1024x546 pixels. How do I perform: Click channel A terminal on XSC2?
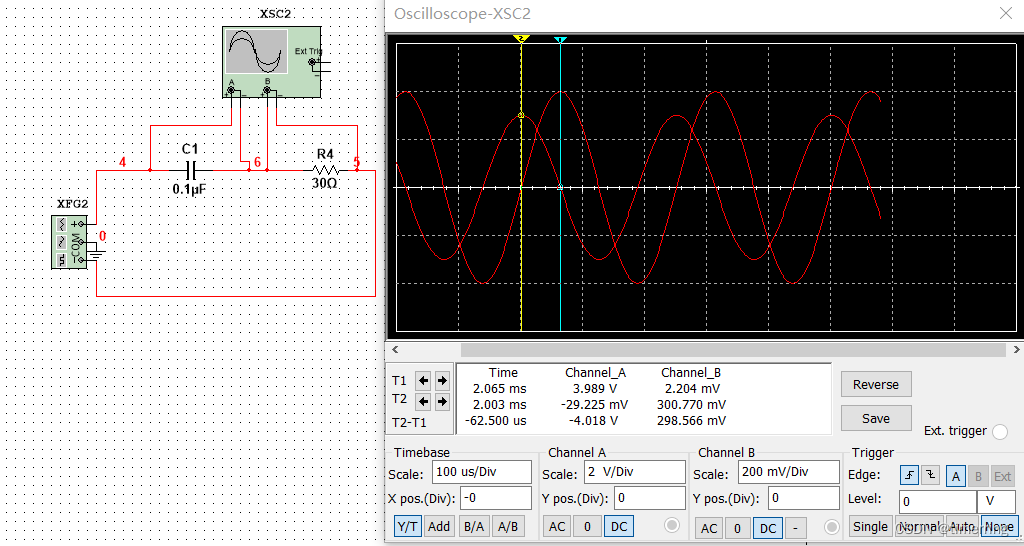231,89
